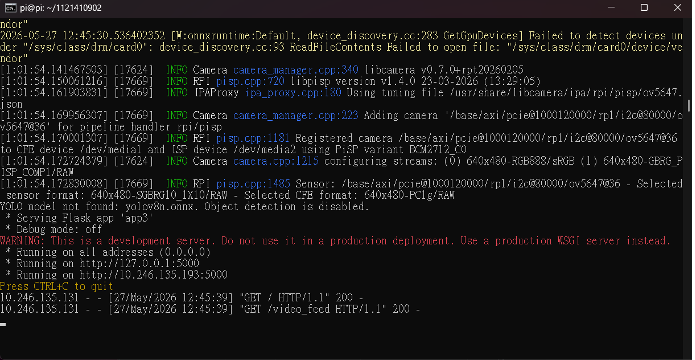Click the GET /video_feed log line
Viewport: 695px width, 360px height.
(x=210, y=309)
